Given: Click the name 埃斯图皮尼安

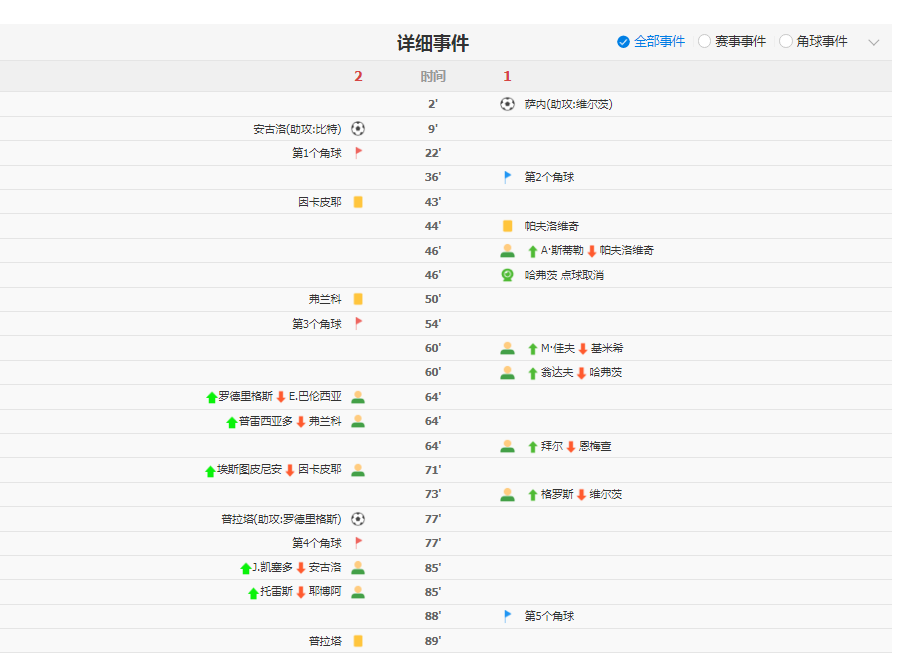Looking at the screenshot, I should click(x=249, y=469).
